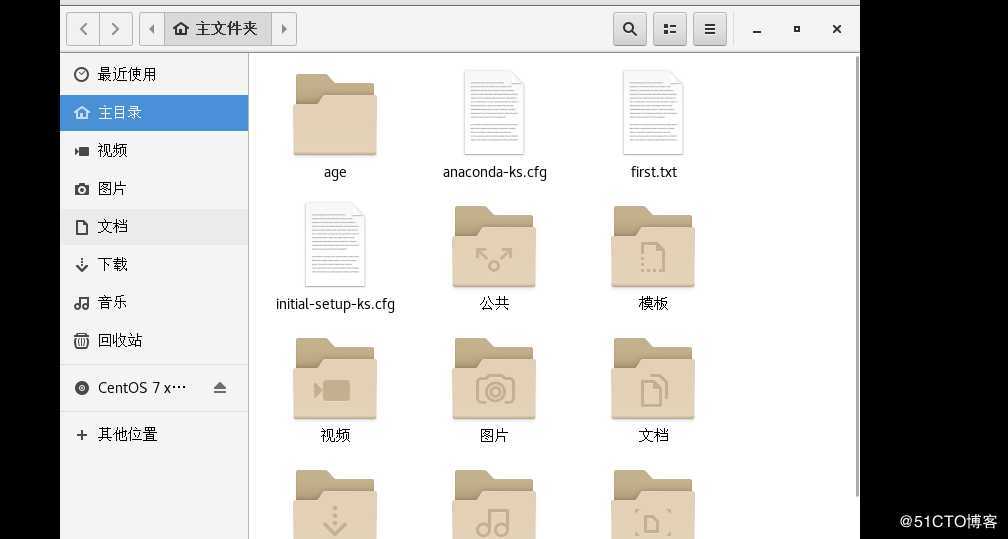This screenshot has width=1008, height=539.
Task: Click the file view vertical scrollbar
Action: [x=856, y=277]
